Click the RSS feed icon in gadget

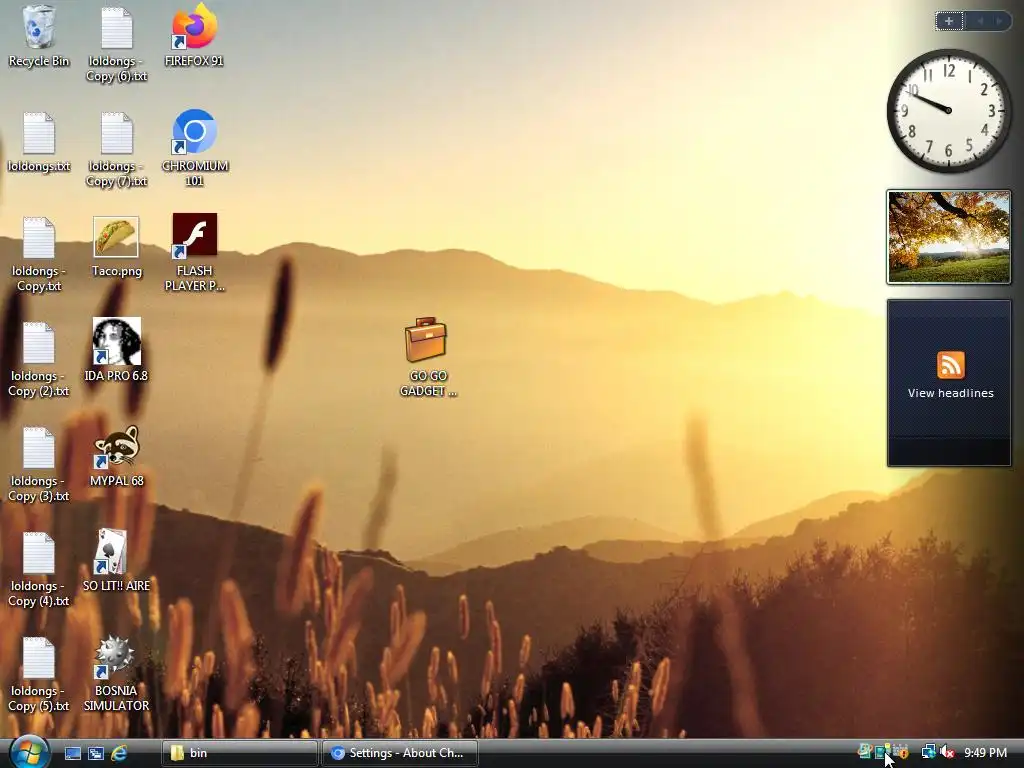[950, 365]
